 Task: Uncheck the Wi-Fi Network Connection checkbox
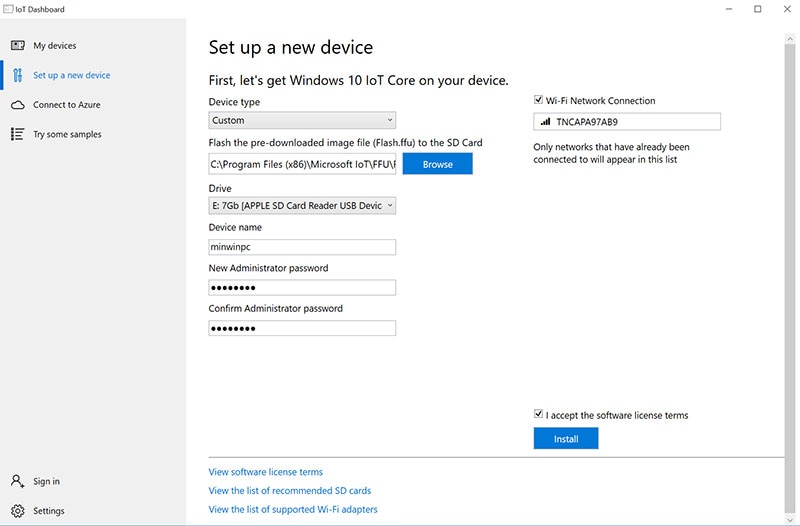point(539,101)
